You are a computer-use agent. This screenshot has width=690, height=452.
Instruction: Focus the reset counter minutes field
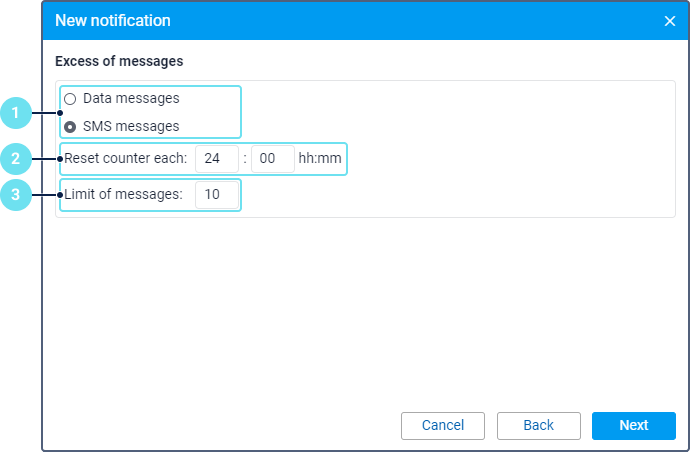(273, 159)
